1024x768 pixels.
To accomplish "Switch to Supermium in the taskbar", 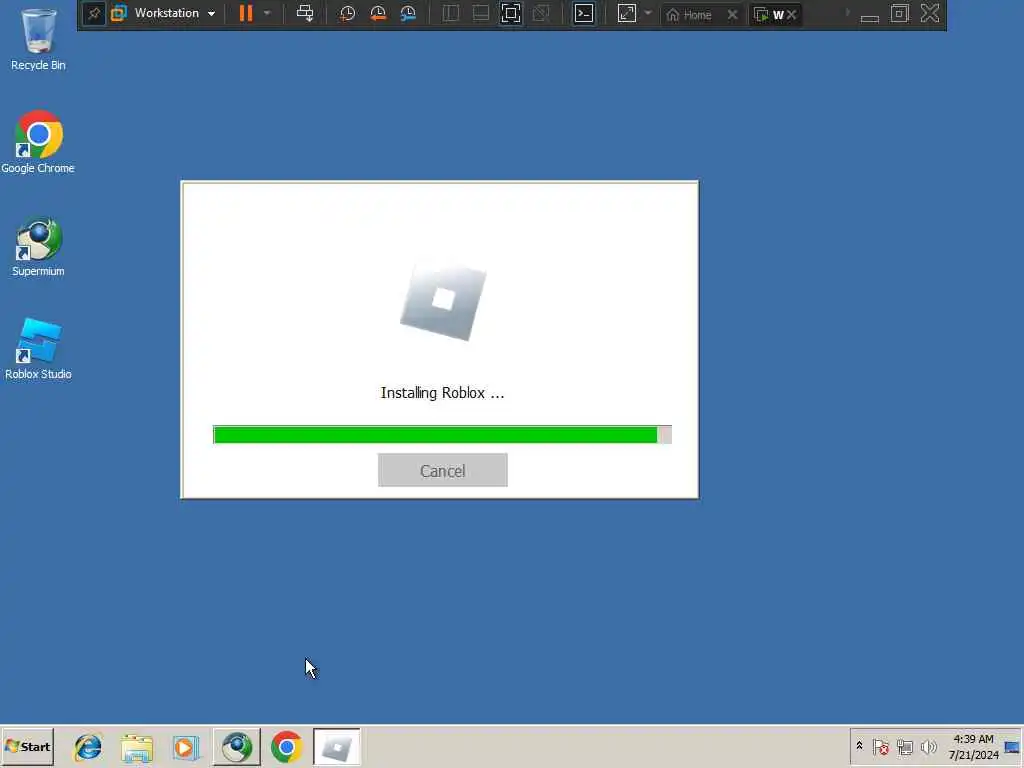I will (236, 746).
